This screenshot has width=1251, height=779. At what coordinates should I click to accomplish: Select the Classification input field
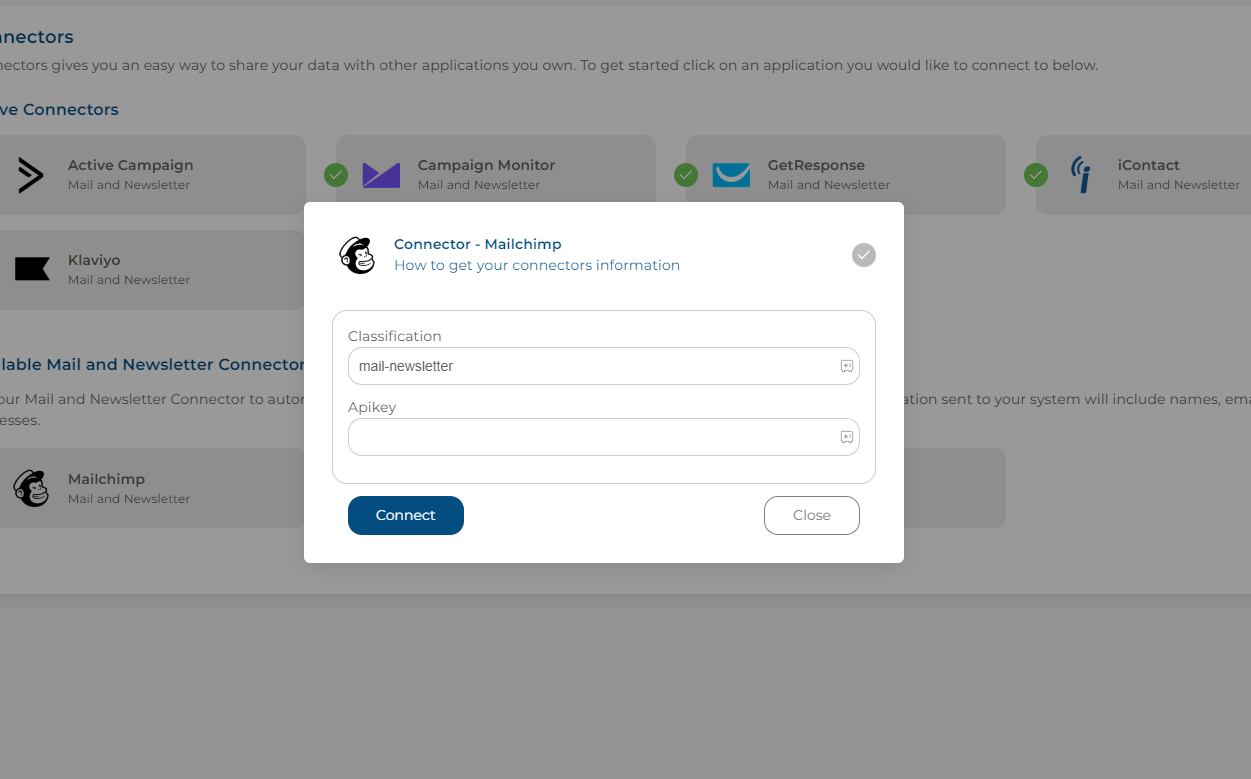click(x=604, y=366)
